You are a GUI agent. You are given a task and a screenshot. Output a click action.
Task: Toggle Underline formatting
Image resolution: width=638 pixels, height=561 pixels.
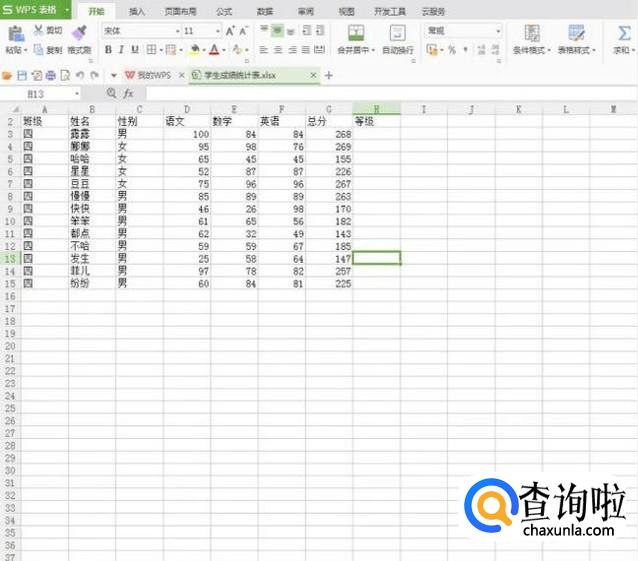pos(135,50)
